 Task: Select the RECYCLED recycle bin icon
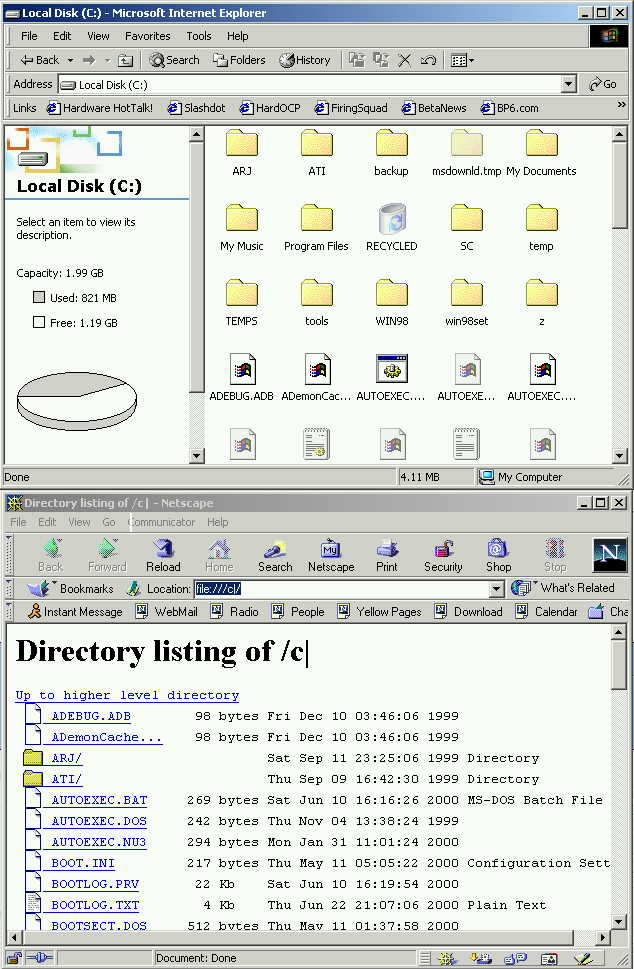point(392,218)
